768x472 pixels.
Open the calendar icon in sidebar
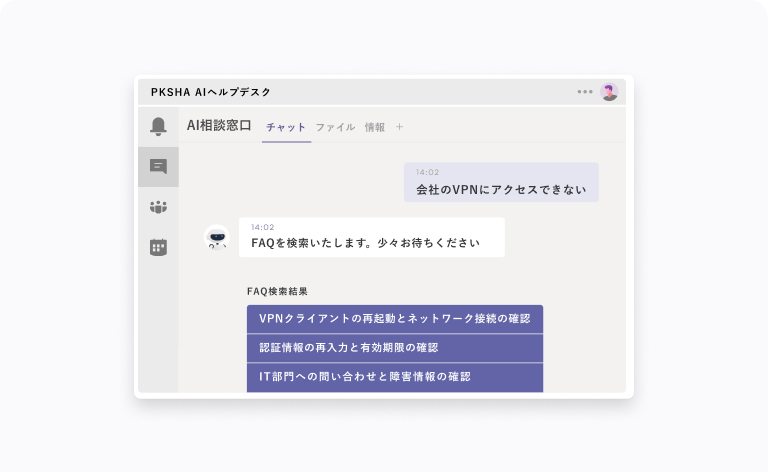(158, 247)
